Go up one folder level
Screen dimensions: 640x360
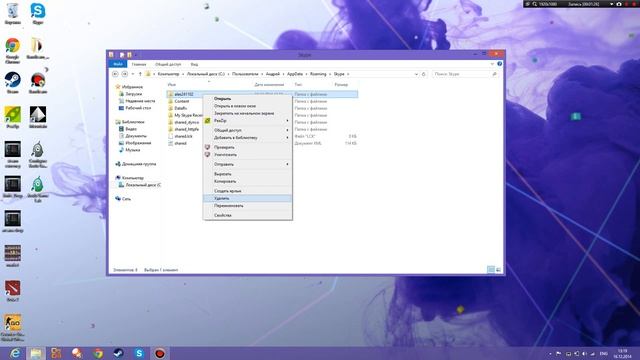click(140, 74)
